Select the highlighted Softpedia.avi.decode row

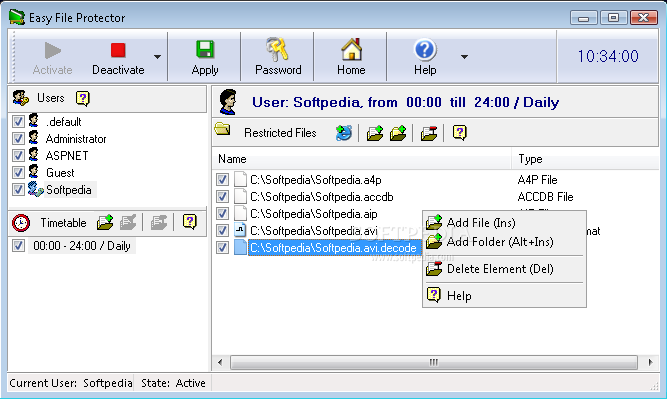[x=334, y=248]
